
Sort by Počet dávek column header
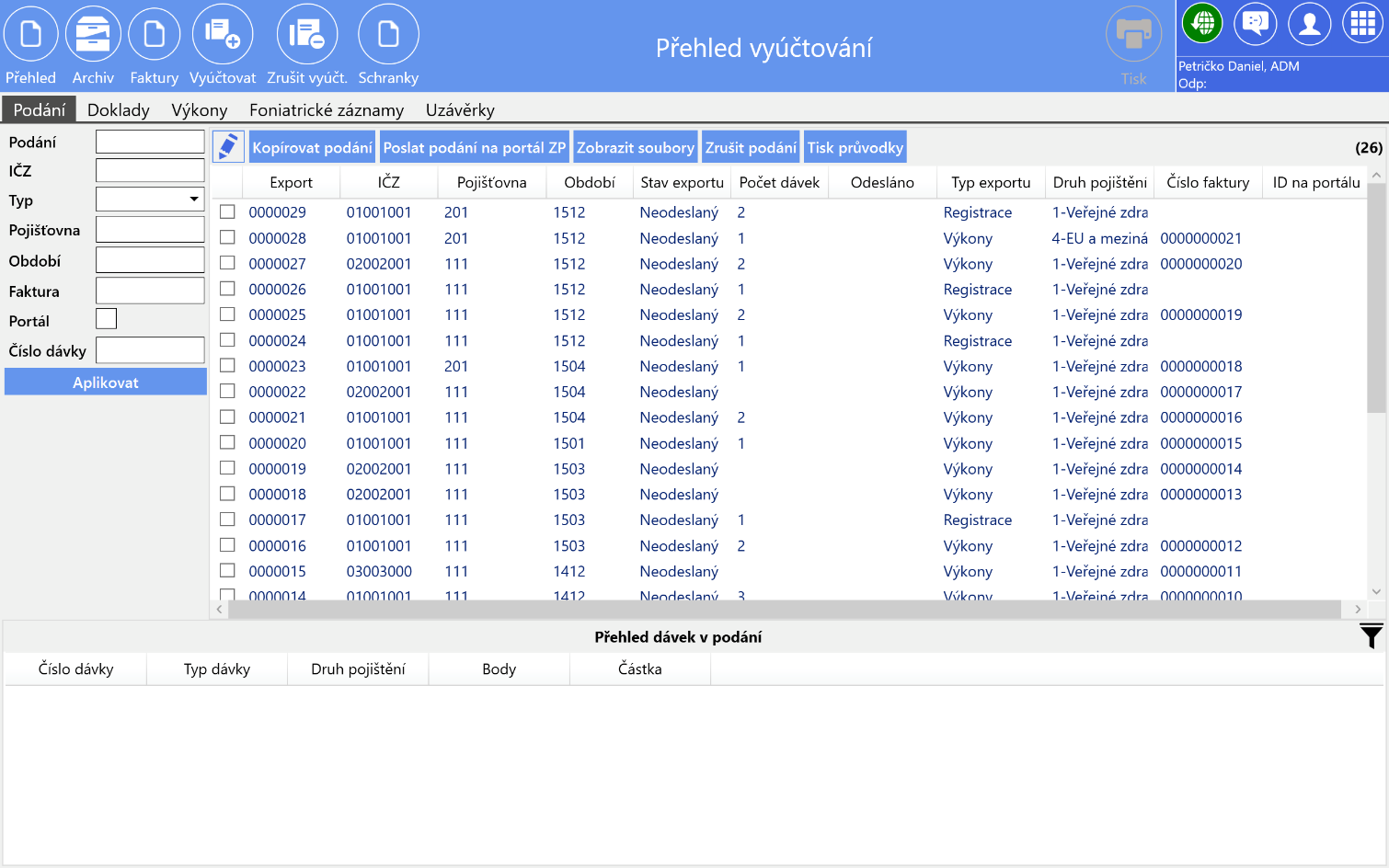point(779,182)
